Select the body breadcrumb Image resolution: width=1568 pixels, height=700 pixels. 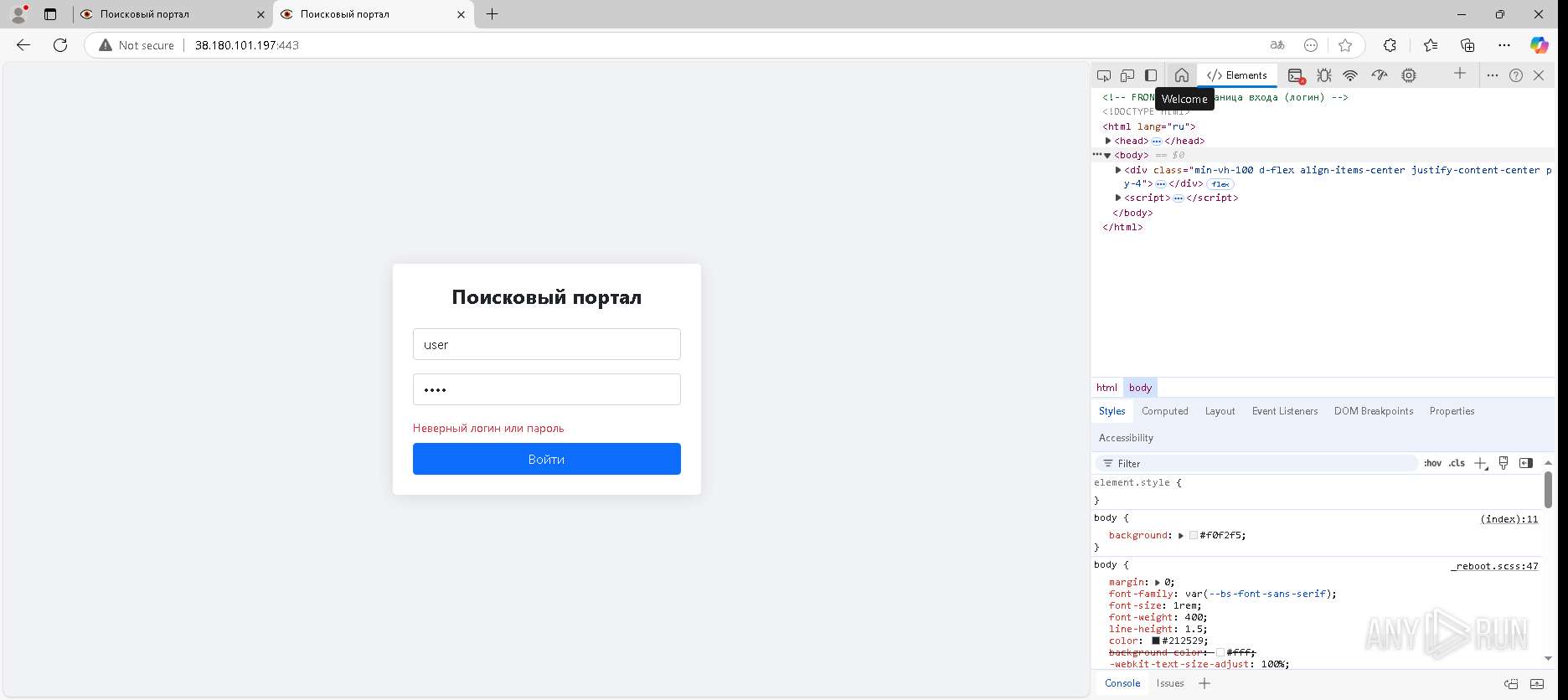(x=1140, y=388)
